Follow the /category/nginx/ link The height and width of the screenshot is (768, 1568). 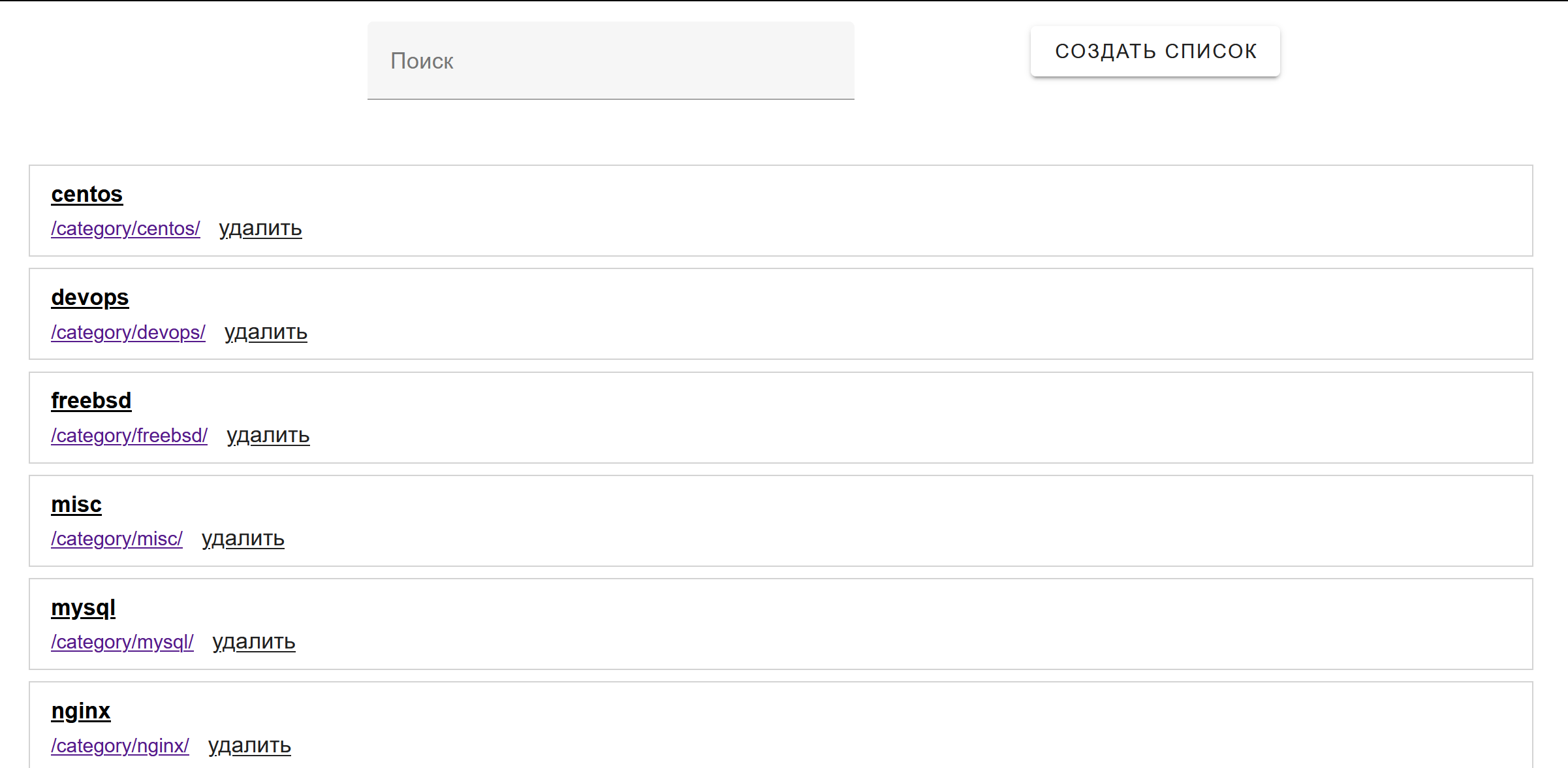tap(120, 746)
